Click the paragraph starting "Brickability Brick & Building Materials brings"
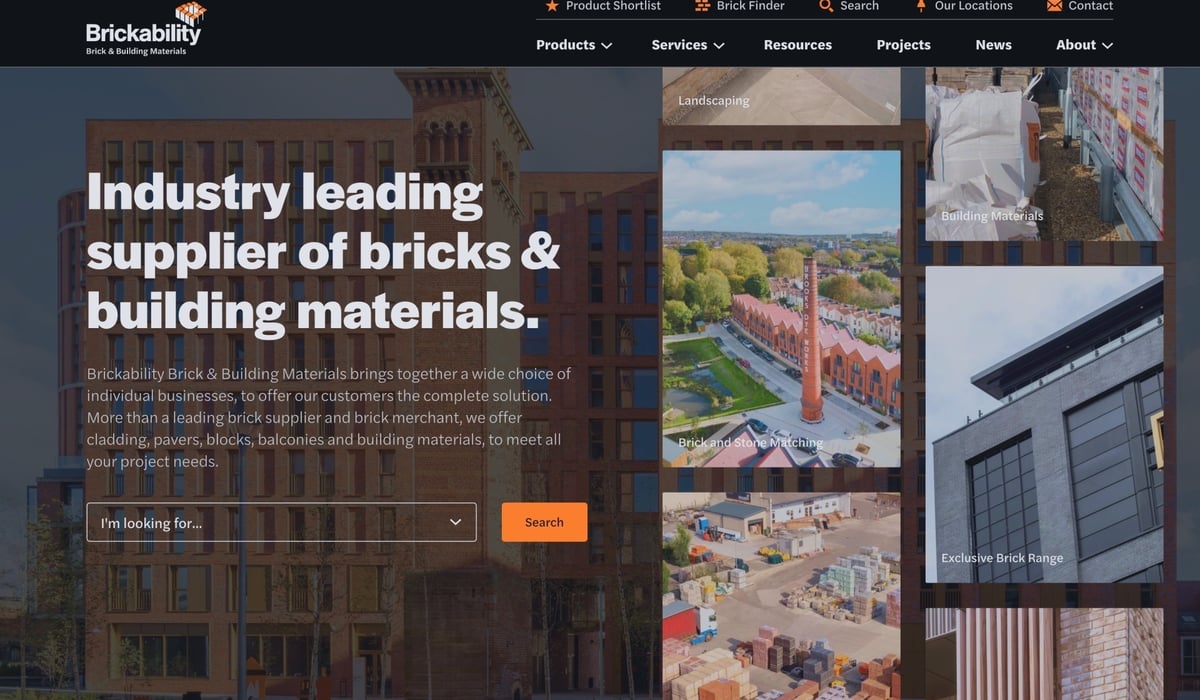 [x=329, y=418]
